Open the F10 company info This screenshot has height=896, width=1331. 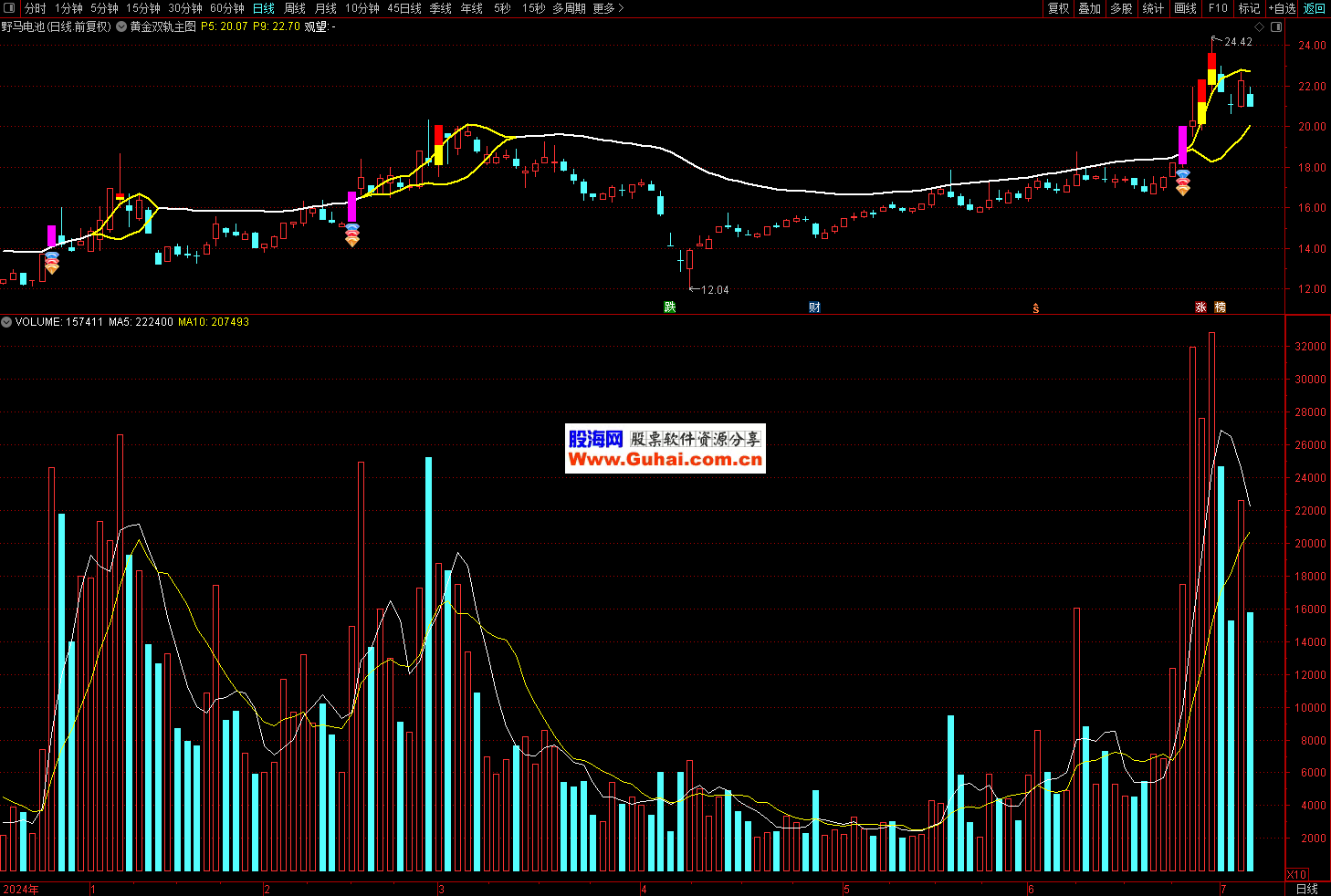pos(1218,8)
